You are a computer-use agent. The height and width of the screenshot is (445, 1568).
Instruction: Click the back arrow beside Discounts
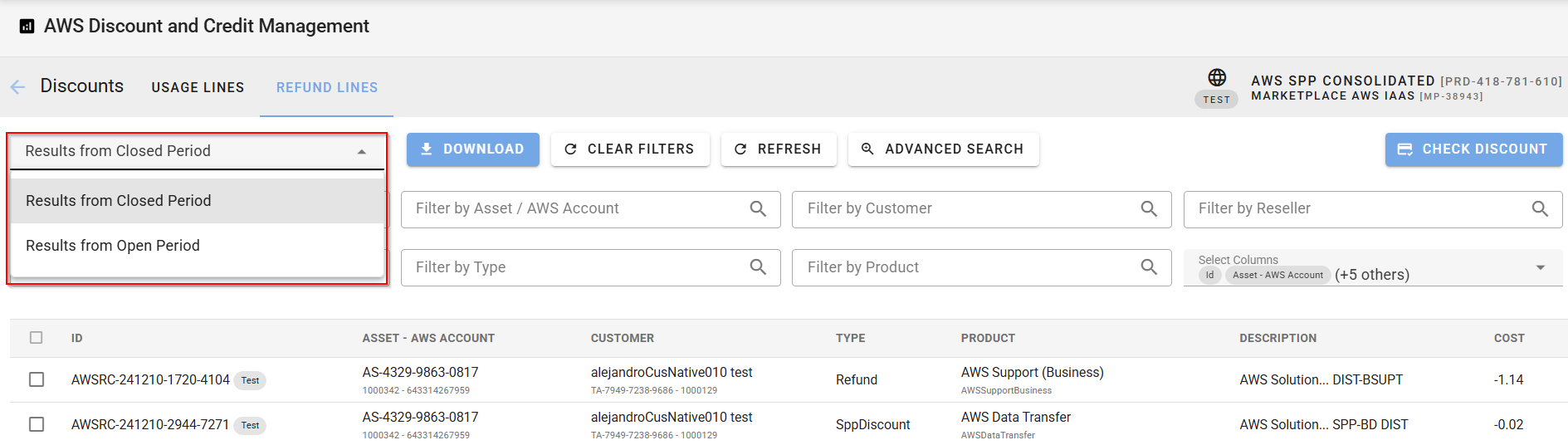(17, 87)
